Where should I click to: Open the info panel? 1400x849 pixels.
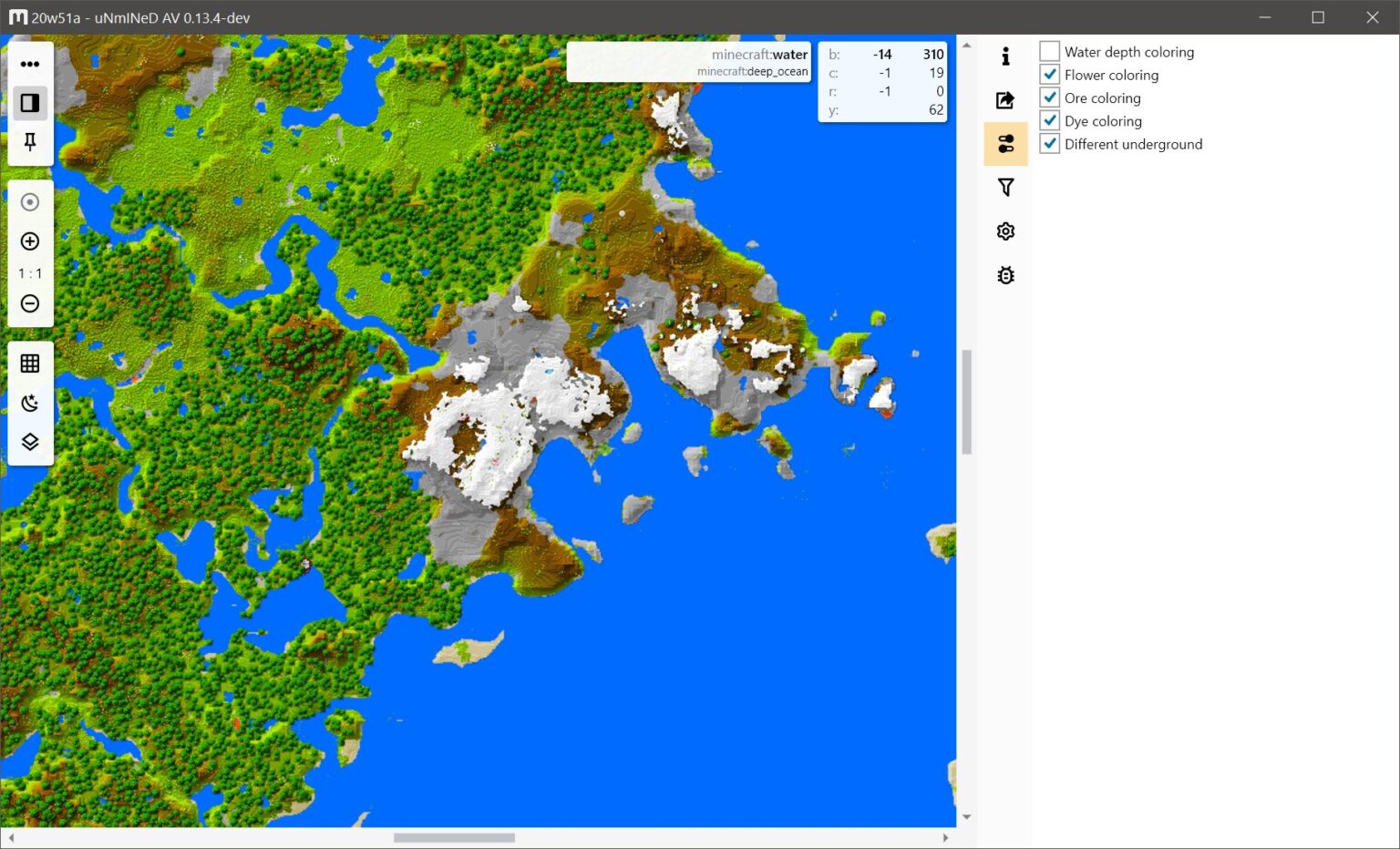click(x=1005, y=56)
